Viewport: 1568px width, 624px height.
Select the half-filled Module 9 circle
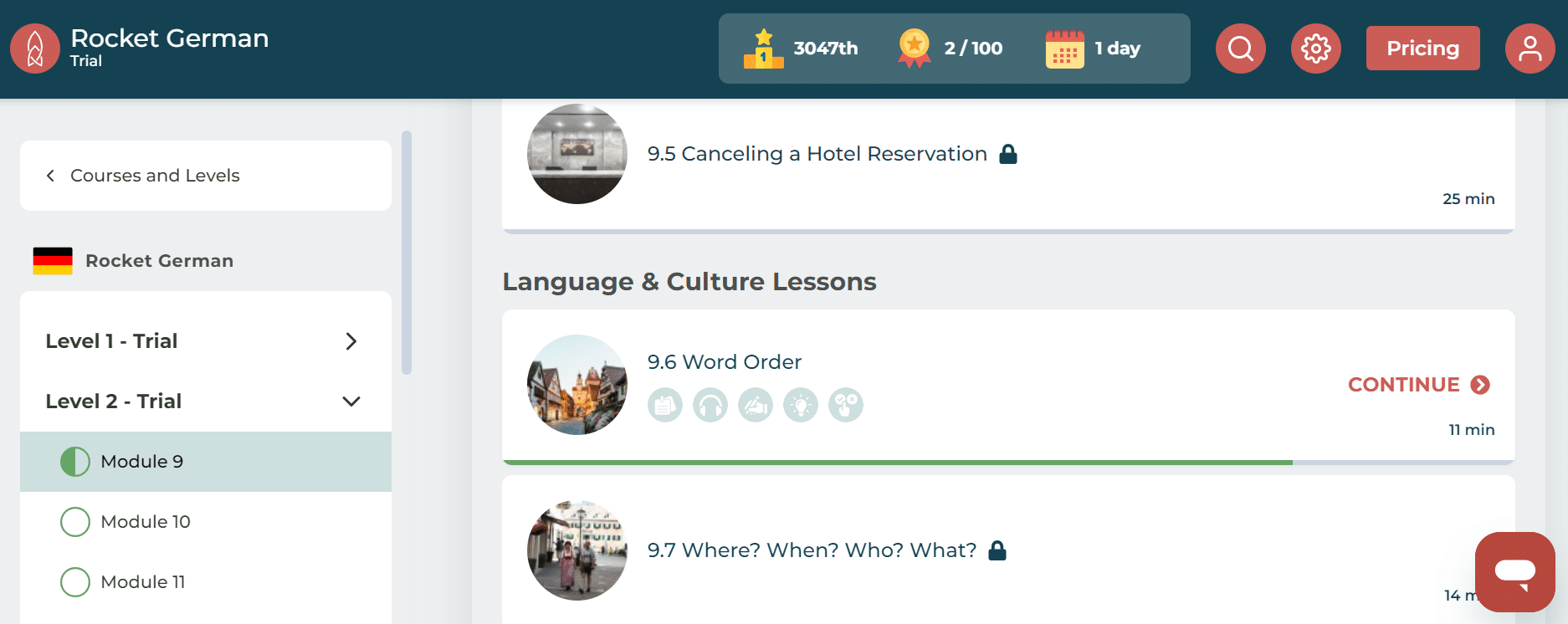(75, 462)
